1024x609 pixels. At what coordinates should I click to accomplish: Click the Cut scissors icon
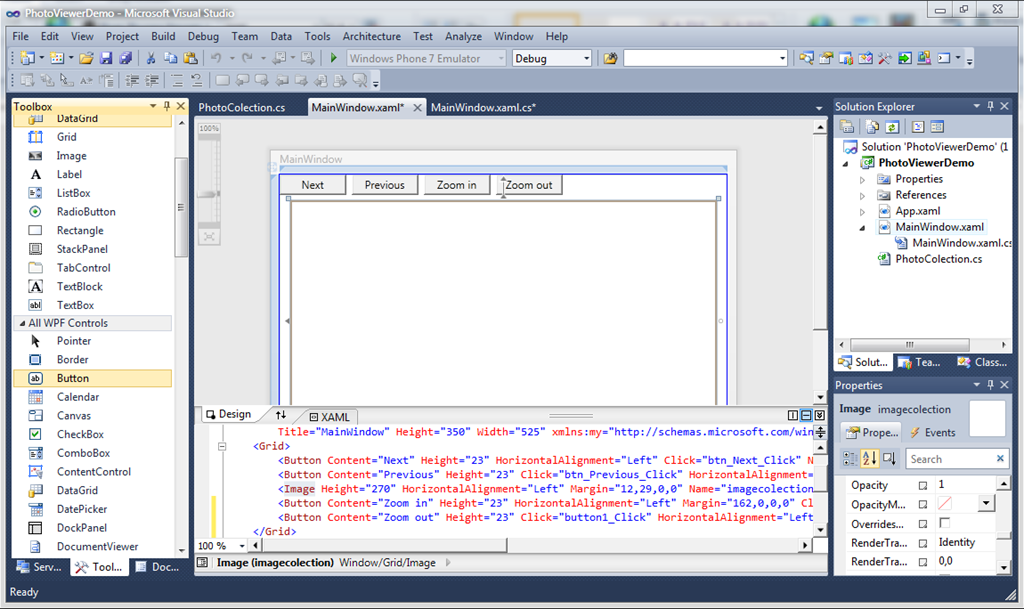[151, 59]
